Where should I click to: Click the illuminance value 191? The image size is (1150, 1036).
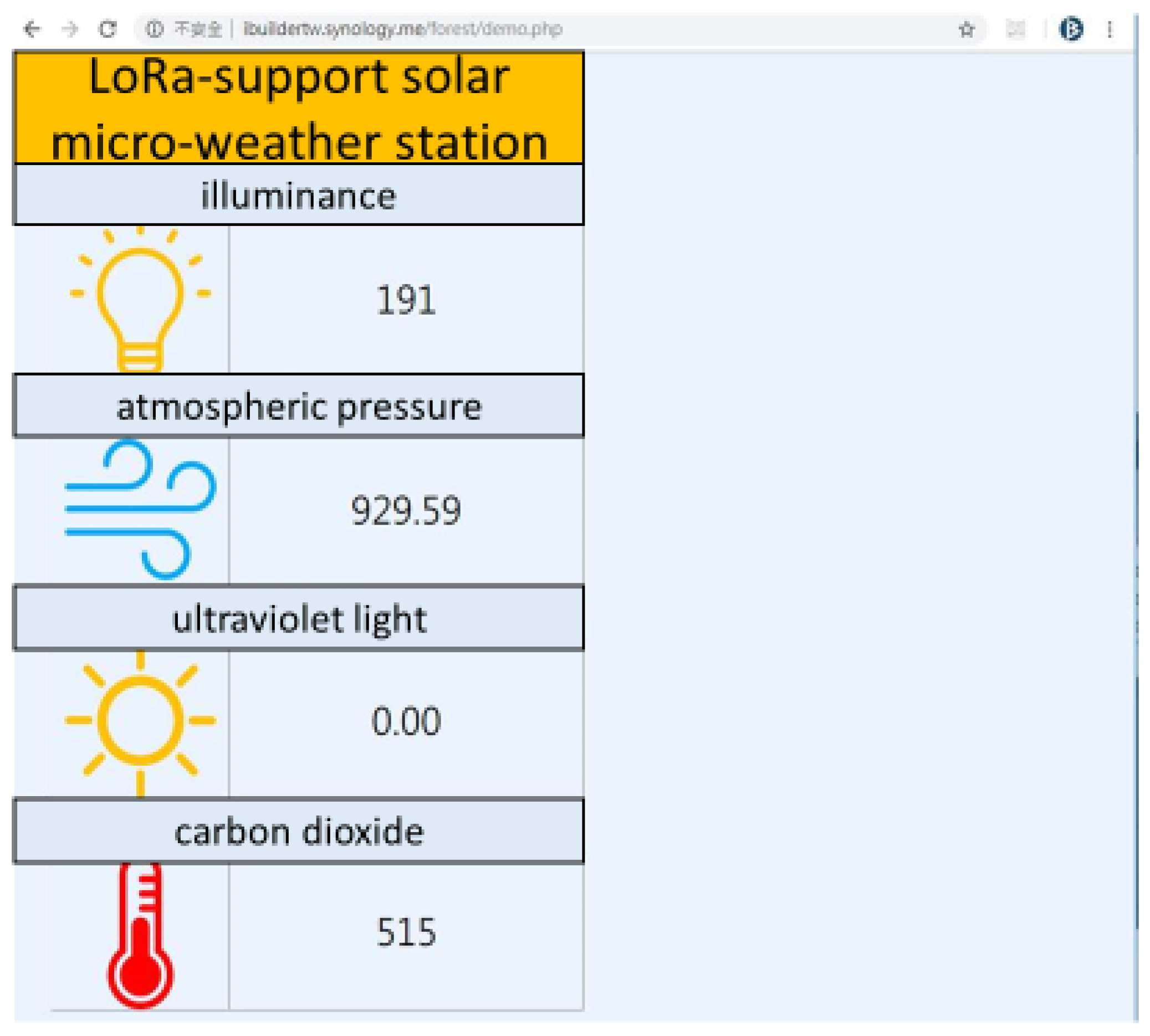point(406,300)
